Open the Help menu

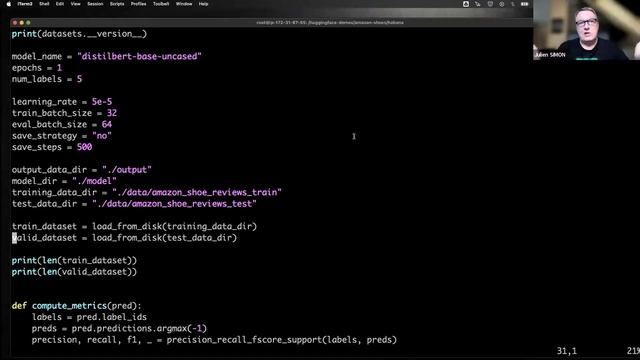tap(203, 4)
